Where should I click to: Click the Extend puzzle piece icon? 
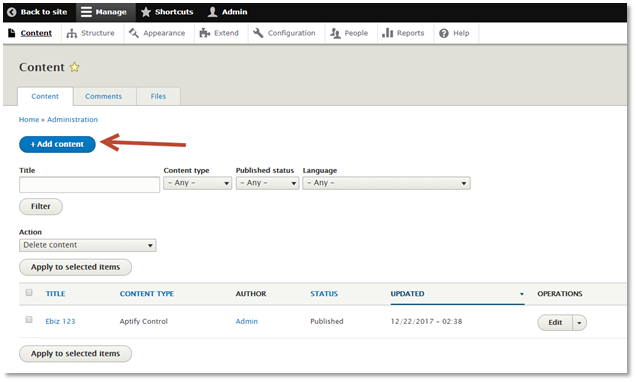(205, 33)
